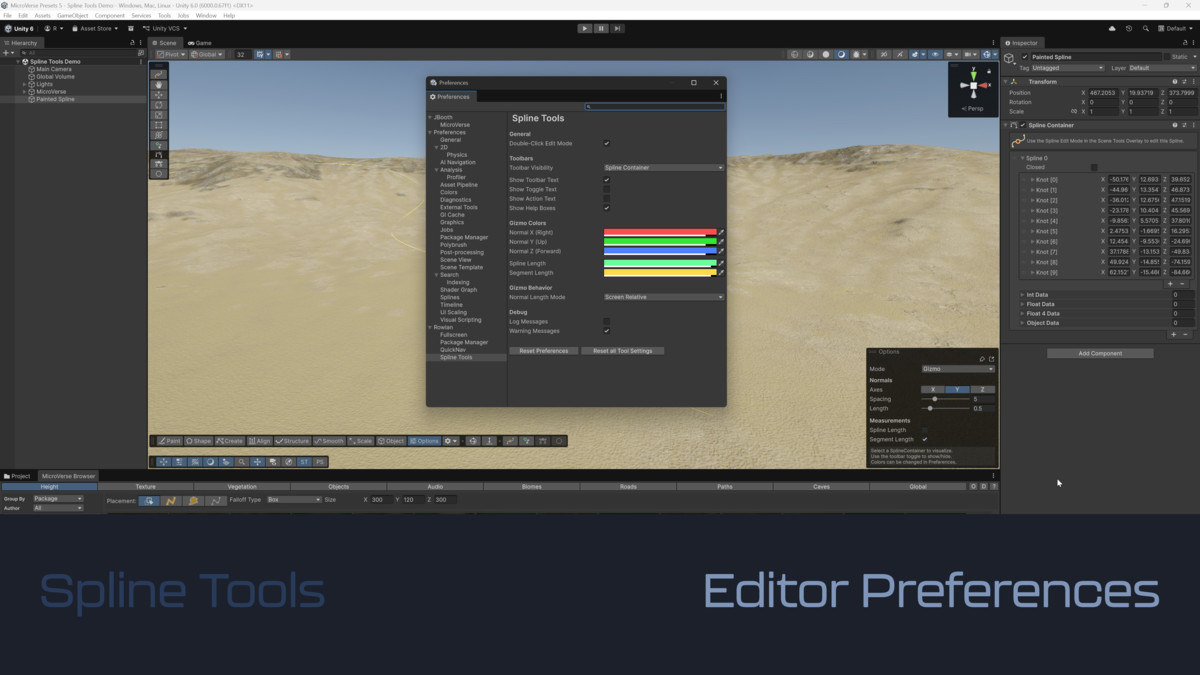Click the PS toggle in lower overlay toolbar

point(320,462)
